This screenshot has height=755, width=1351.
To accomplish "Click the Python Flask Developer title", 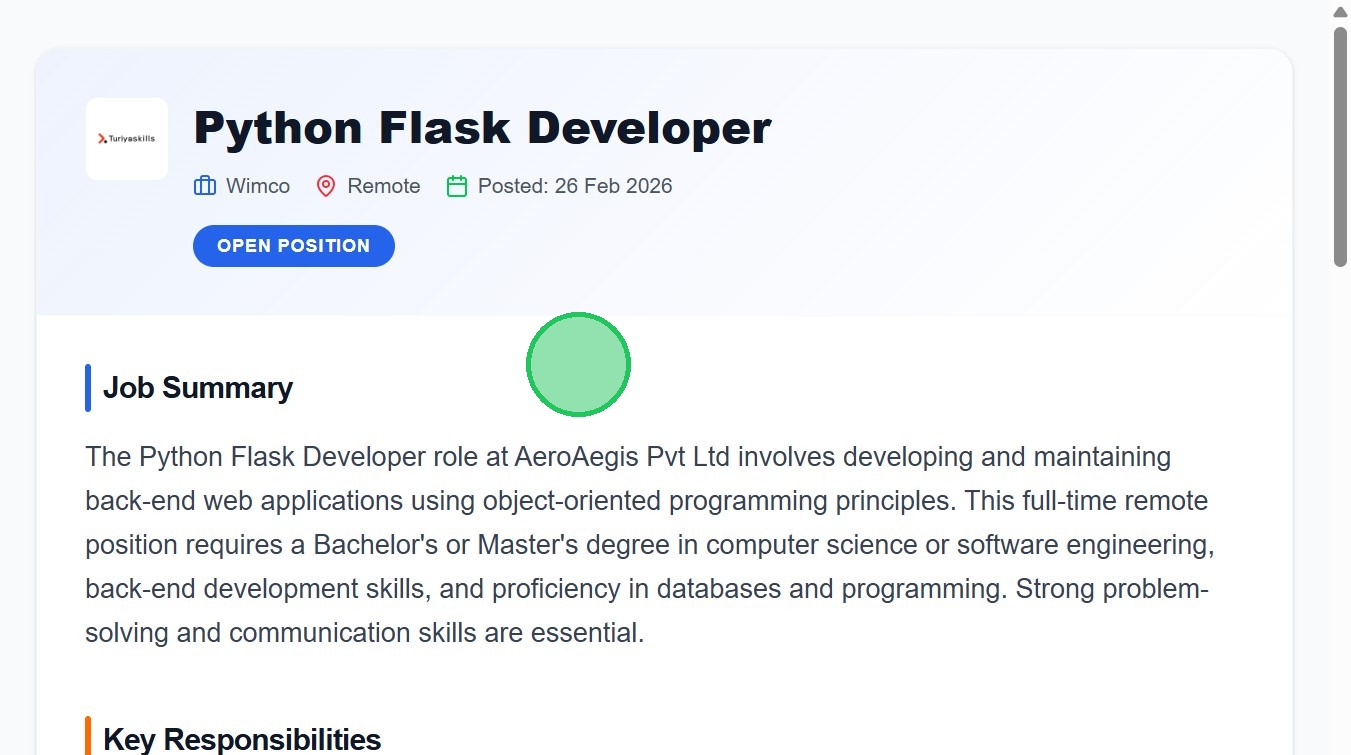I will 482,128.
